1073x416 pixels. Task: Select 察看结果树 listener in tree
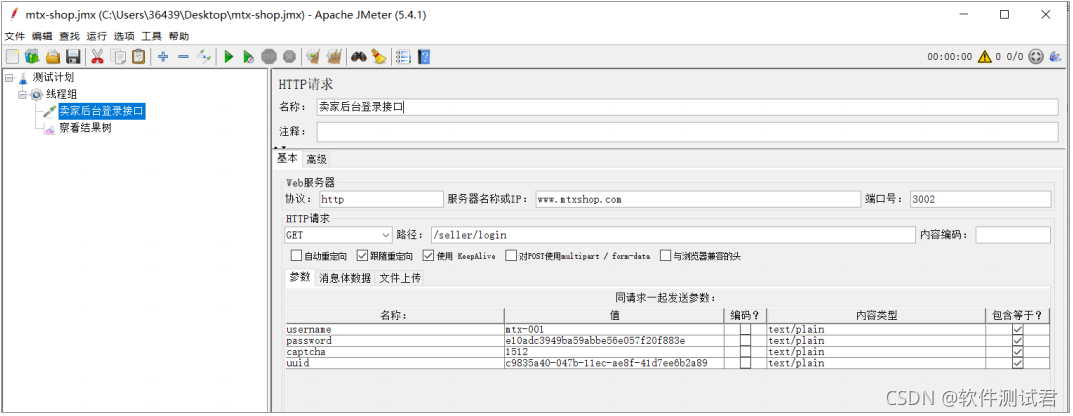coord(85,128)
